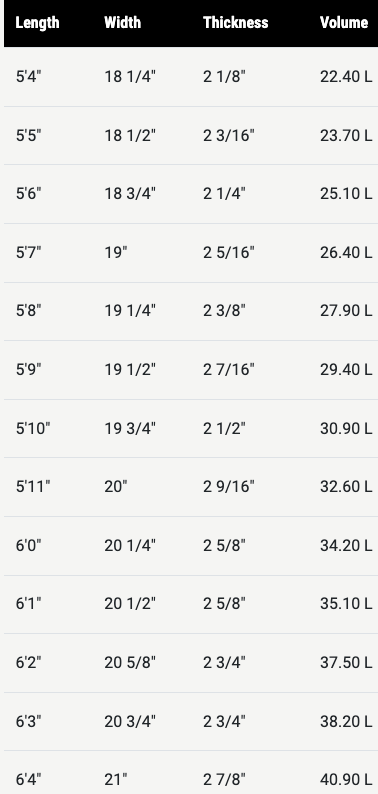Screen dimensions: 378x794
Task: Select the 6'4" length row
Action: pyautogui.click(x=191, y=773)
